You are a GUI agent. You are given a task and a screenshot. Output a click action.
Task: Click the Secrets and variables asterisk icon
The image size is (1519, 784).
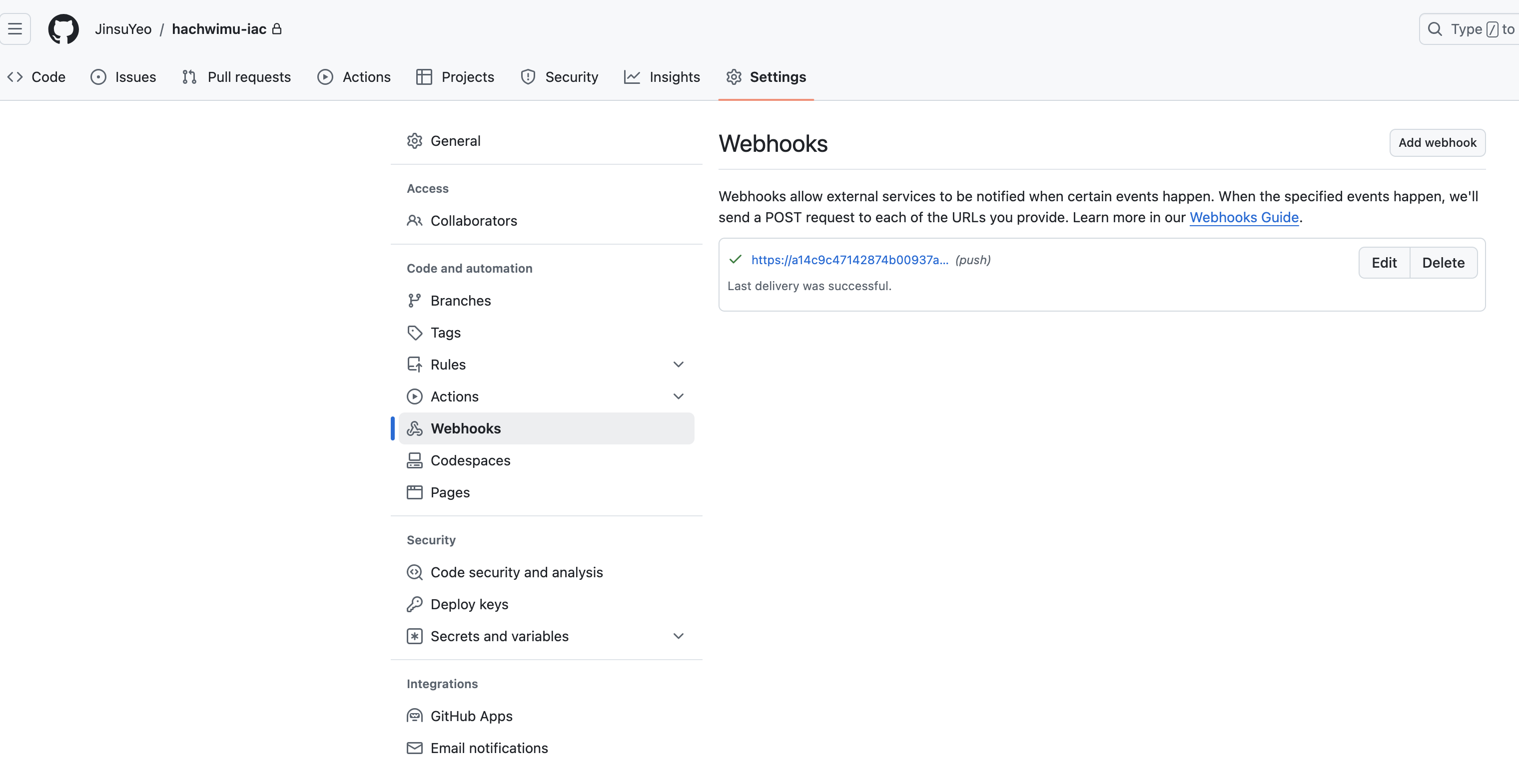click(x=415, y=636)
